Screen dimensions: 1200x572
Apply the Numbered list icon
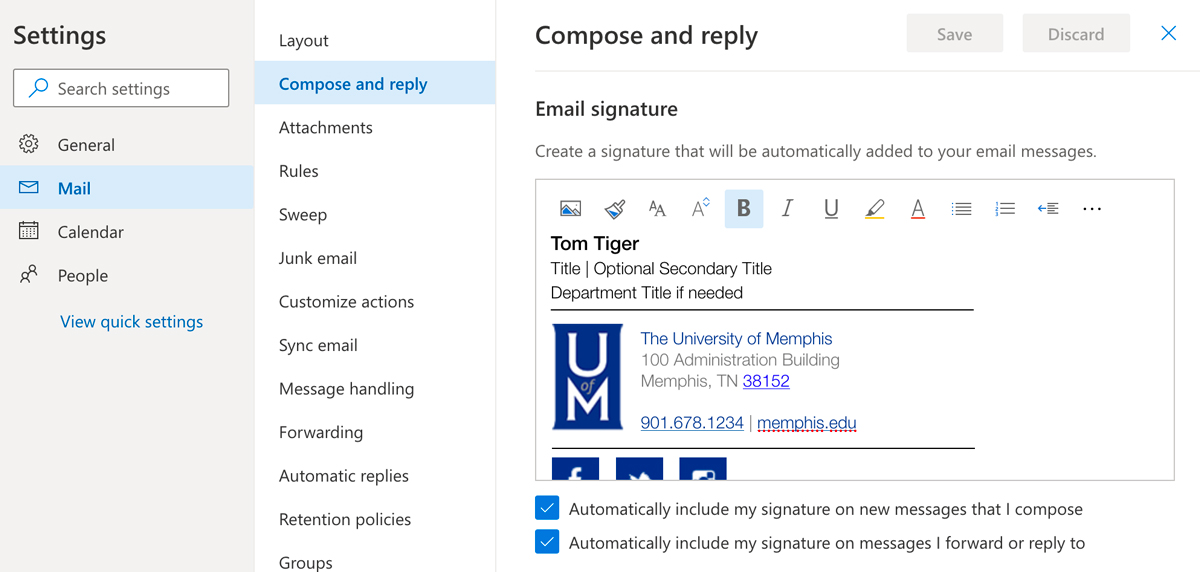pyautogui.click(x=1005, y=209)
